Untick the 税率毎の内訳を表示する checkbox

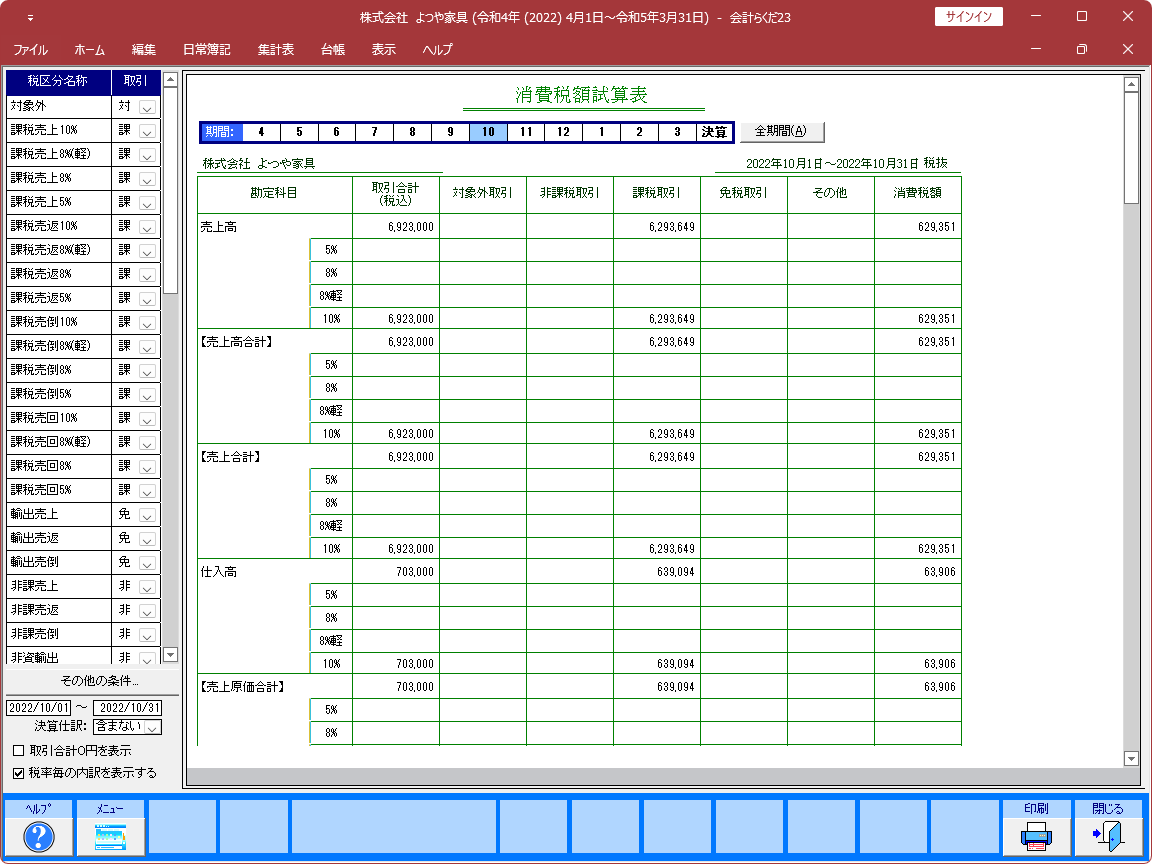click(19, 773)
